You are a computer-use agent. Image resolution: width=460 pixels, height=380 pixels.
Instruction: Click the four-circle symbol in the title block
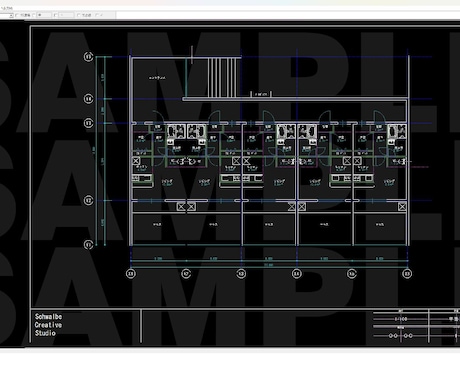(401, 336)
